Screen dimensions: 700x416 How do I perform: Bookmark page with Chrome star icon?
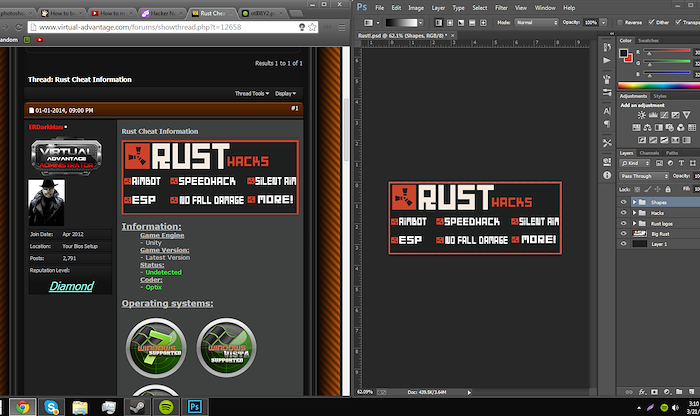click(x=312, y=27)
